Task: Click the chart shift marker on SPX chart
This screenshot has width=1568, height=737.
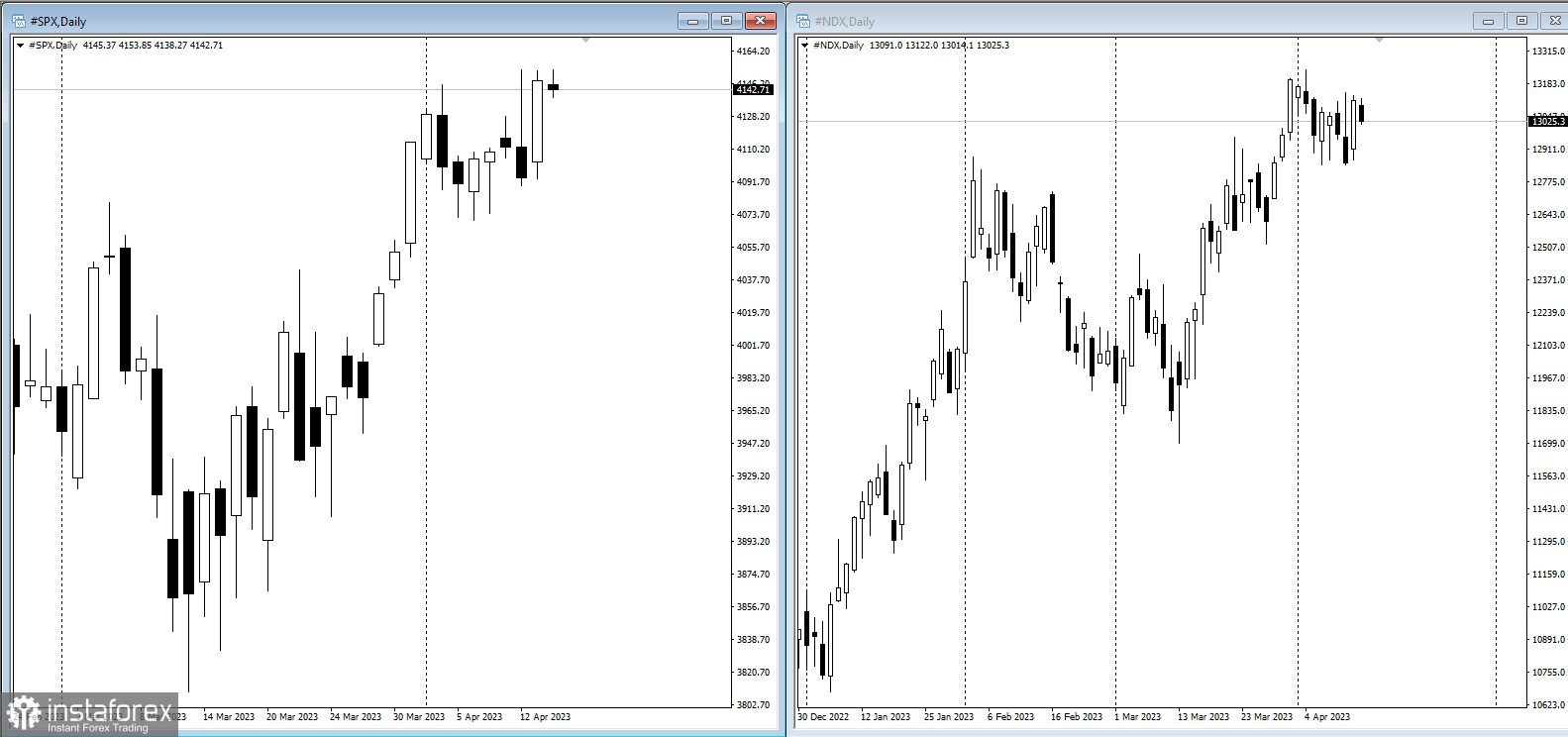Action: pyautogui.click(x=586, y=41)
